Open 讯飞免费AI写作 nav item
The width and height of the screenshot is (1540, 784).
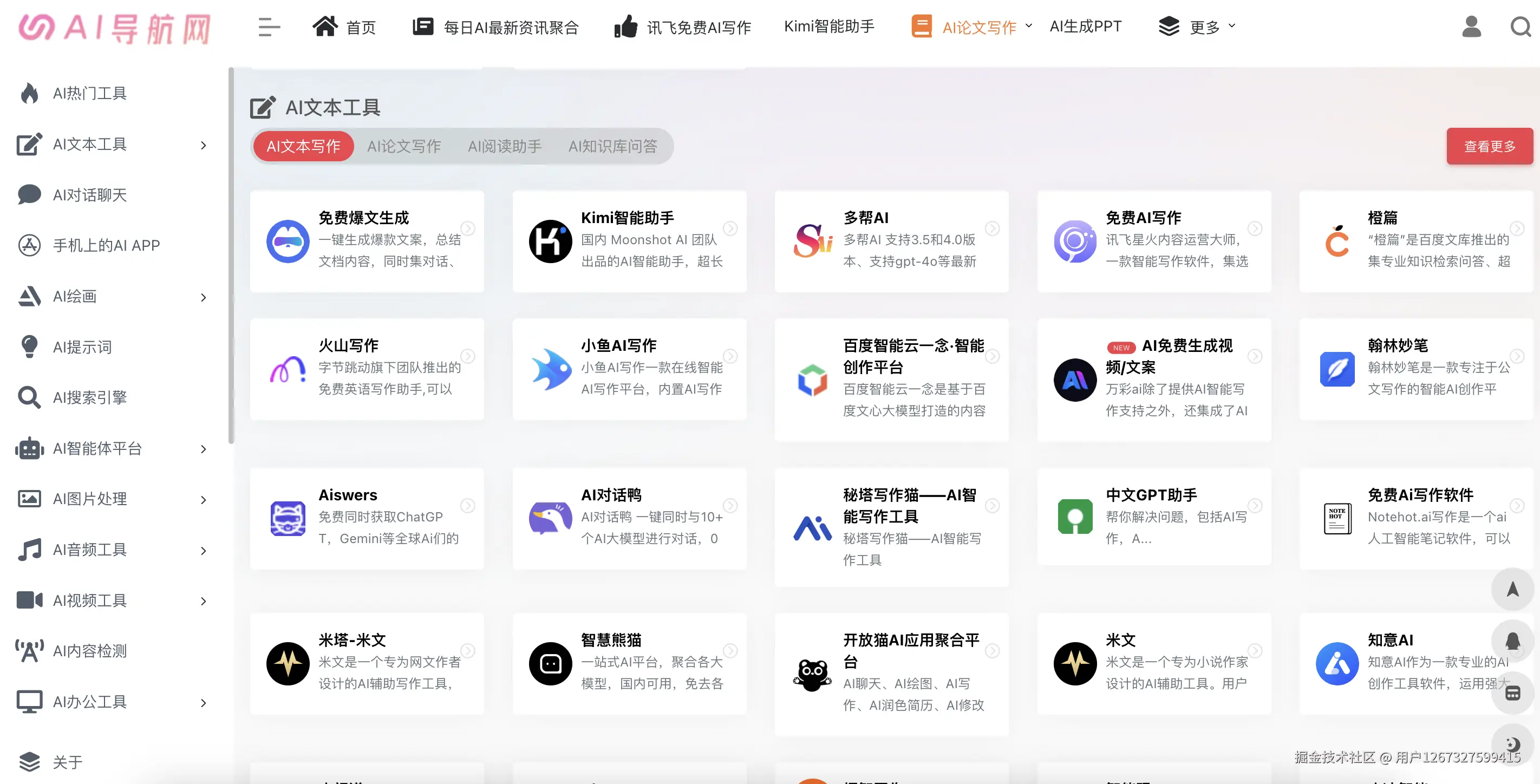682,27
